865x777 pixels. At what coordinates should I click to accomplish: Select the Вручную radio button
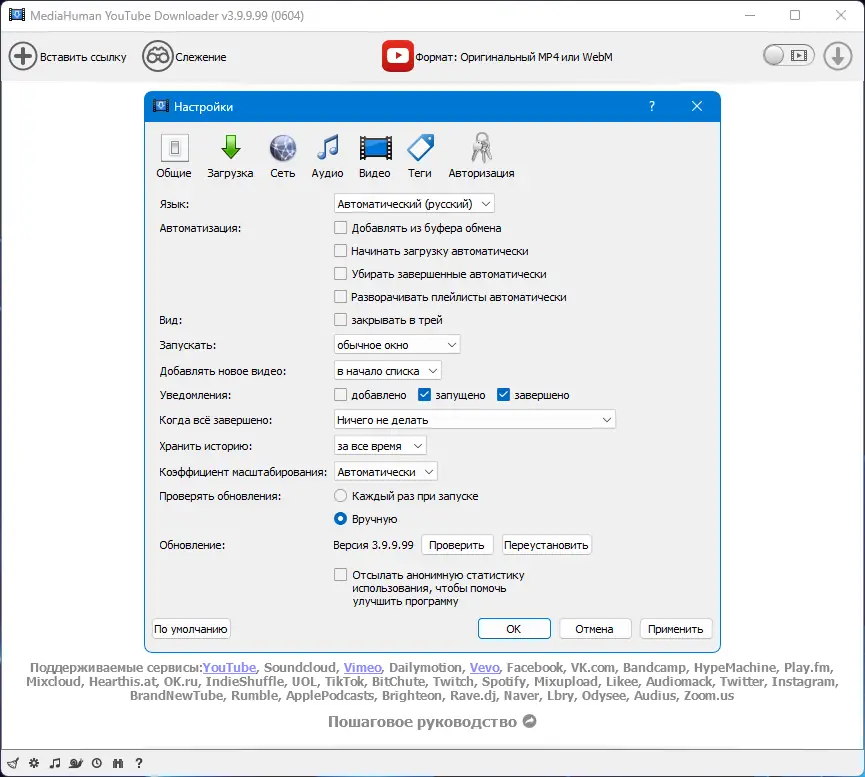[x=340, y=519]
